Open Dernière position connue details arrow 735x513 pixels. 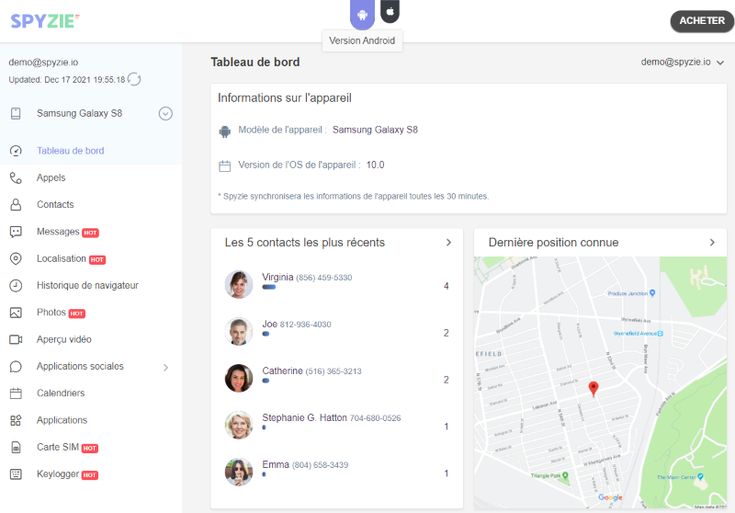tap(712, 242)
